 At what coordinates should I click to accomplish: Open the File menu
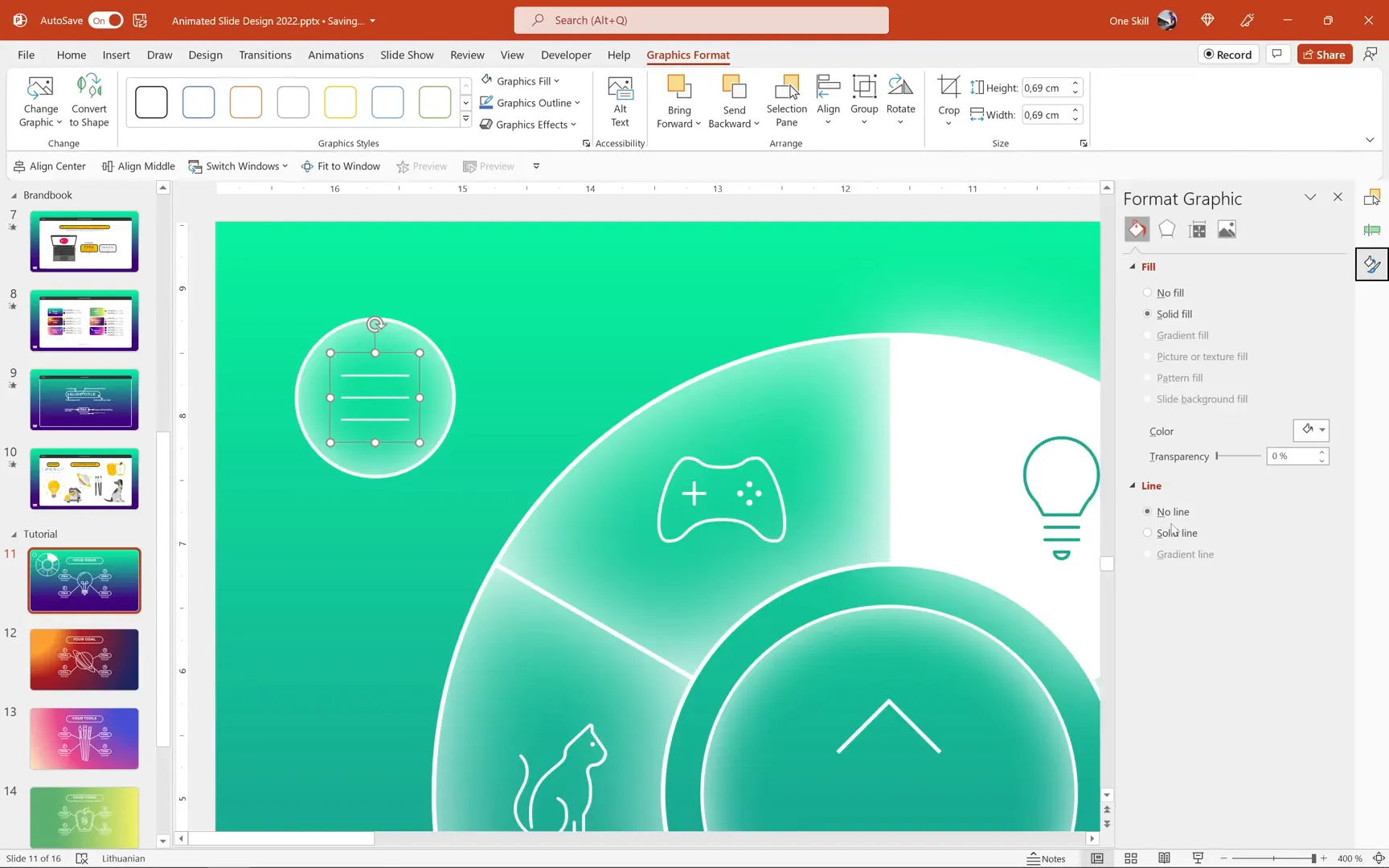pyautogui.click(x=26, y=55)
